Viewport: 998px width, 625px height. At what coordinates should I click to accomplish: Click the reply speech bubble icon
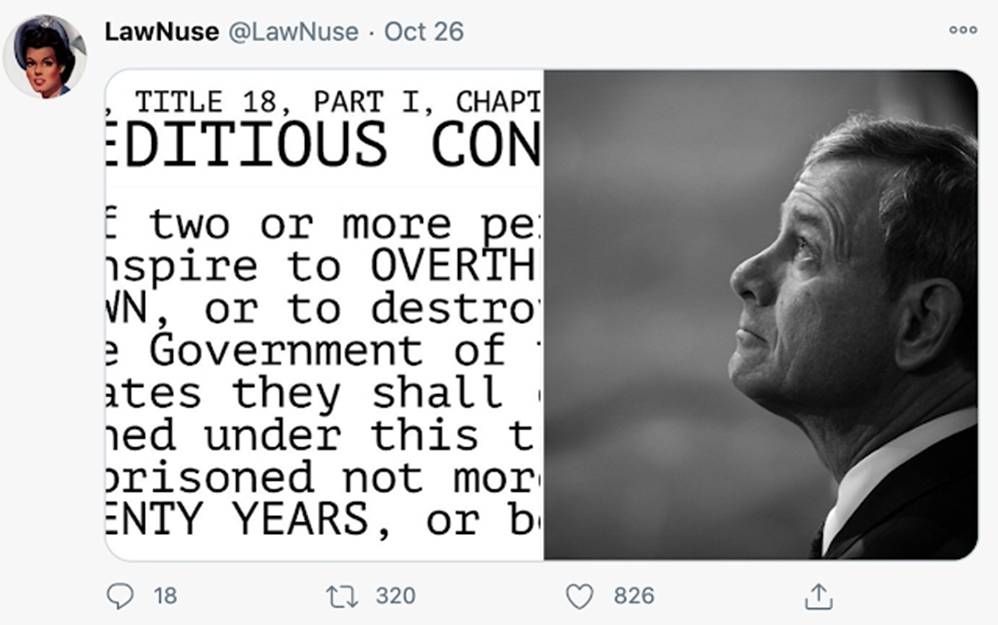pyautogui.click(x=120, y=596)
